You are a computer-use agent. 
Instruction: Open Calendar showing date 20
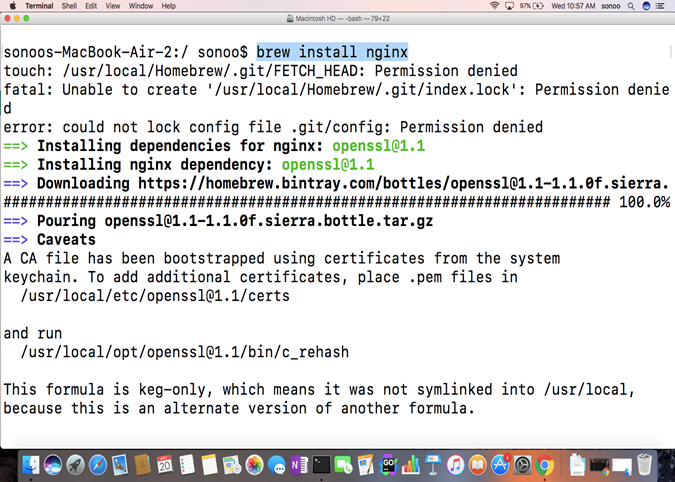(164, 465)
